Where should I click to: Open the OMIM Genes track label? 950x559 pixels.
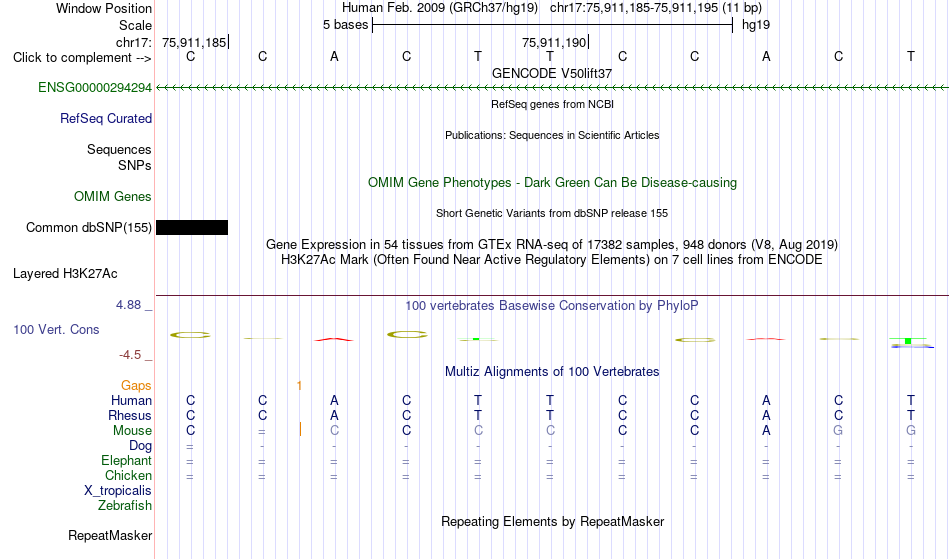(112, 197)
